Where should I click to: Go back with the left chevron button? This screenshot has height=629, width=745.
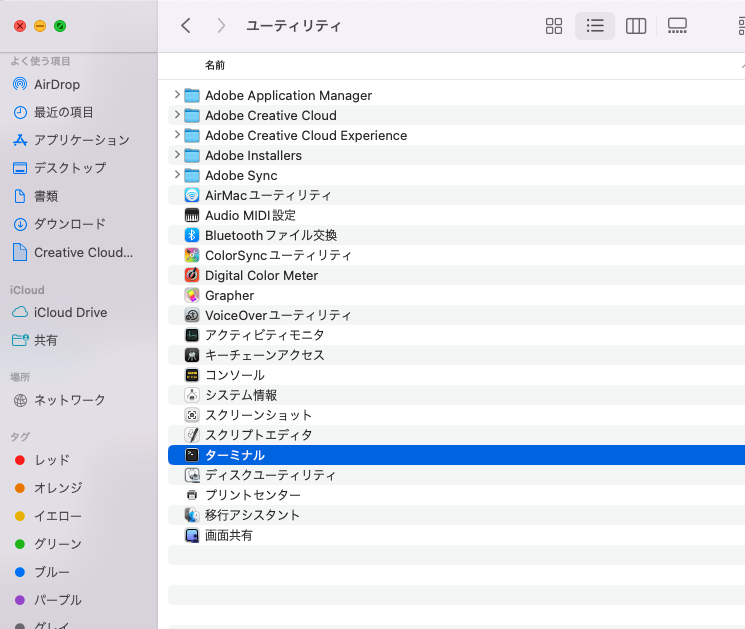pyautogui.click(x=186, y=26)
